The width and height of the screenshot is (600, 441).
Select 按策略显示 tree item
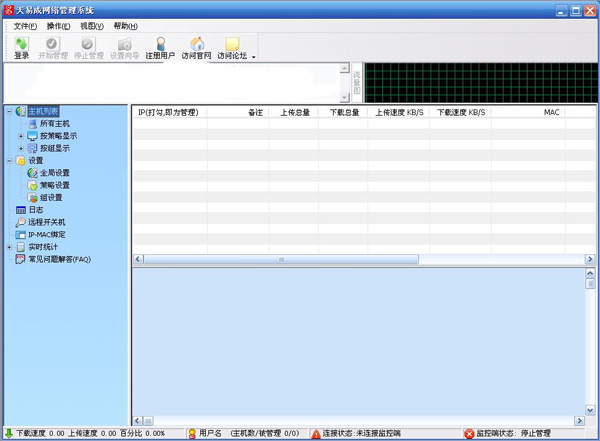[x=58, y=136]
